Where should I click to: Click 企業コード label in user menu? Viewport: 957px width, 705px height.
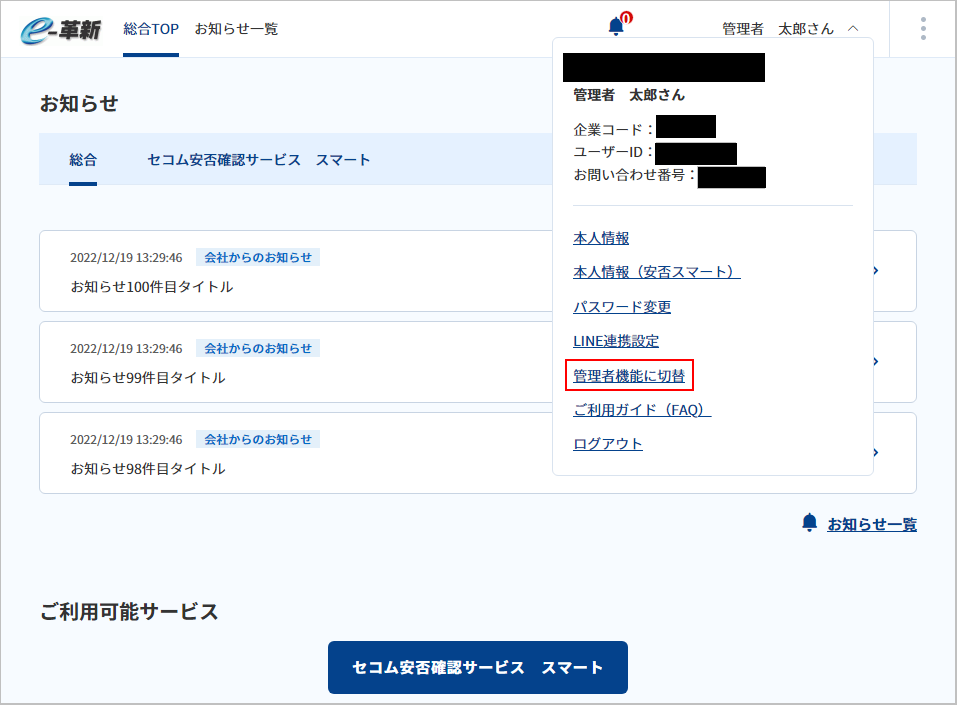click(x=613, y=129)
